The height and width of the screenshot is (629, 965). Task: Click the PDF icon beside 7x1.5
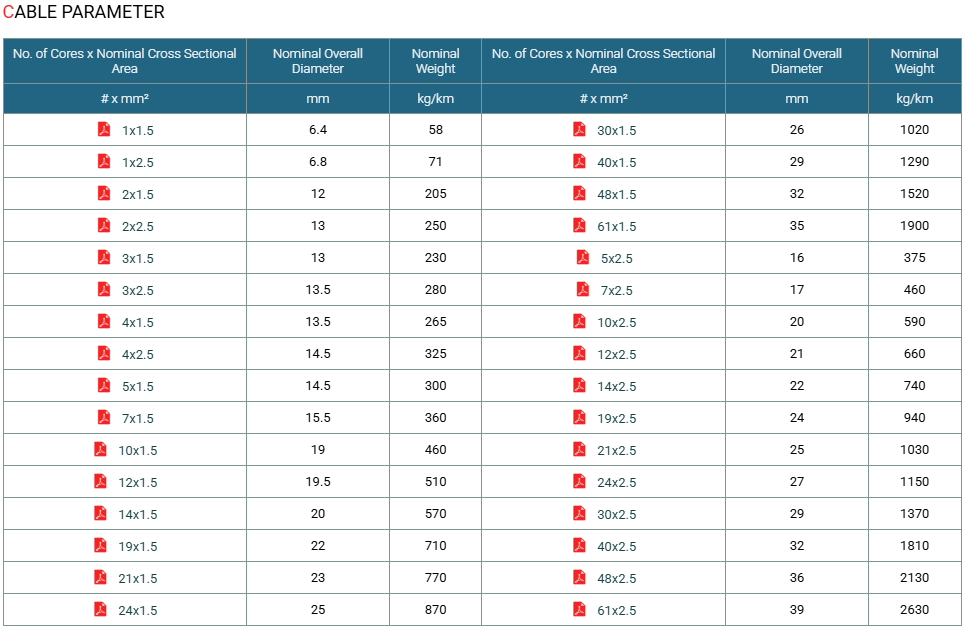104,417
